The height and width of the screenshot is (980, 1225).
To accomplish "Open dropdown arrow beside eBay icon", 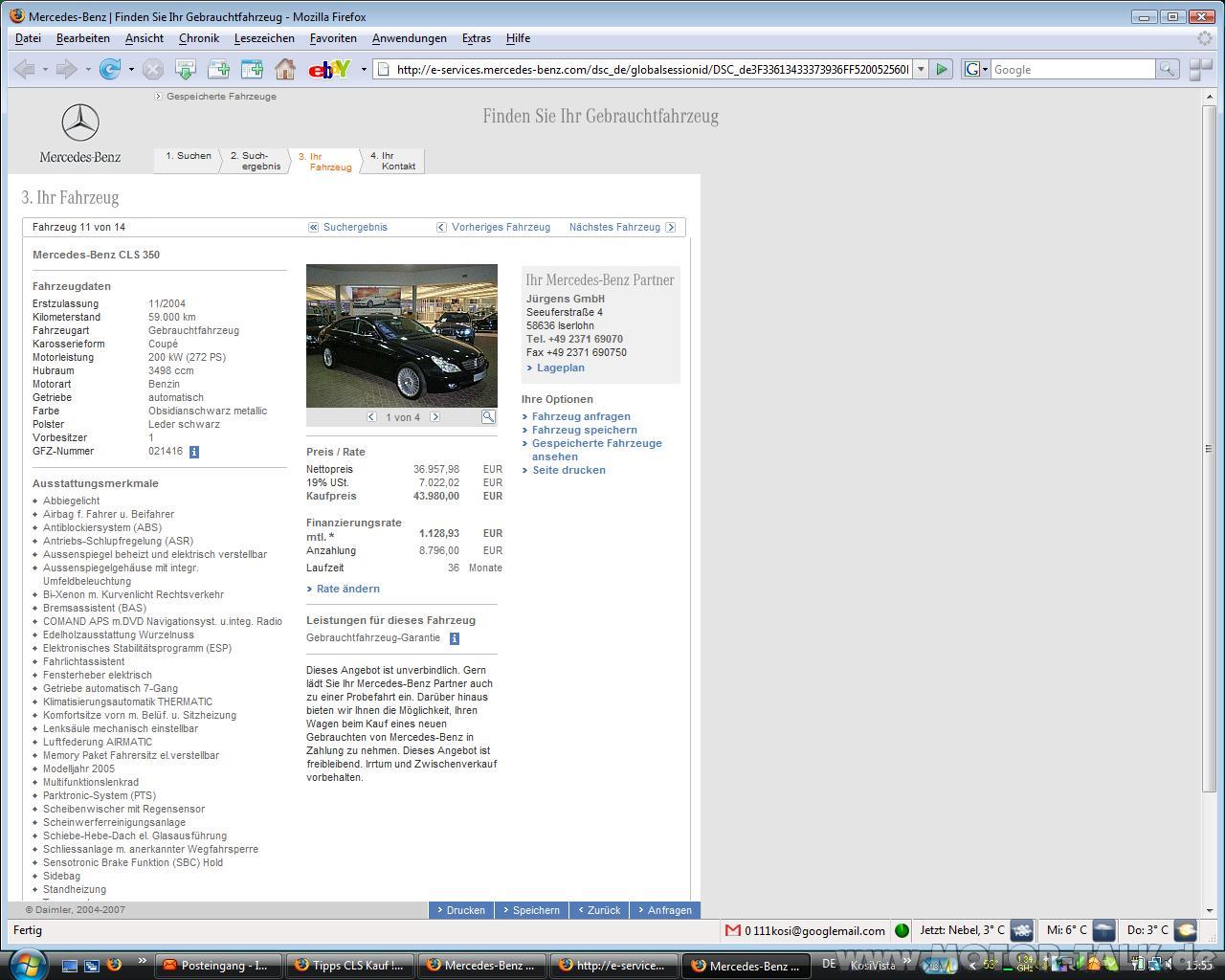I will tap(364, 69).
